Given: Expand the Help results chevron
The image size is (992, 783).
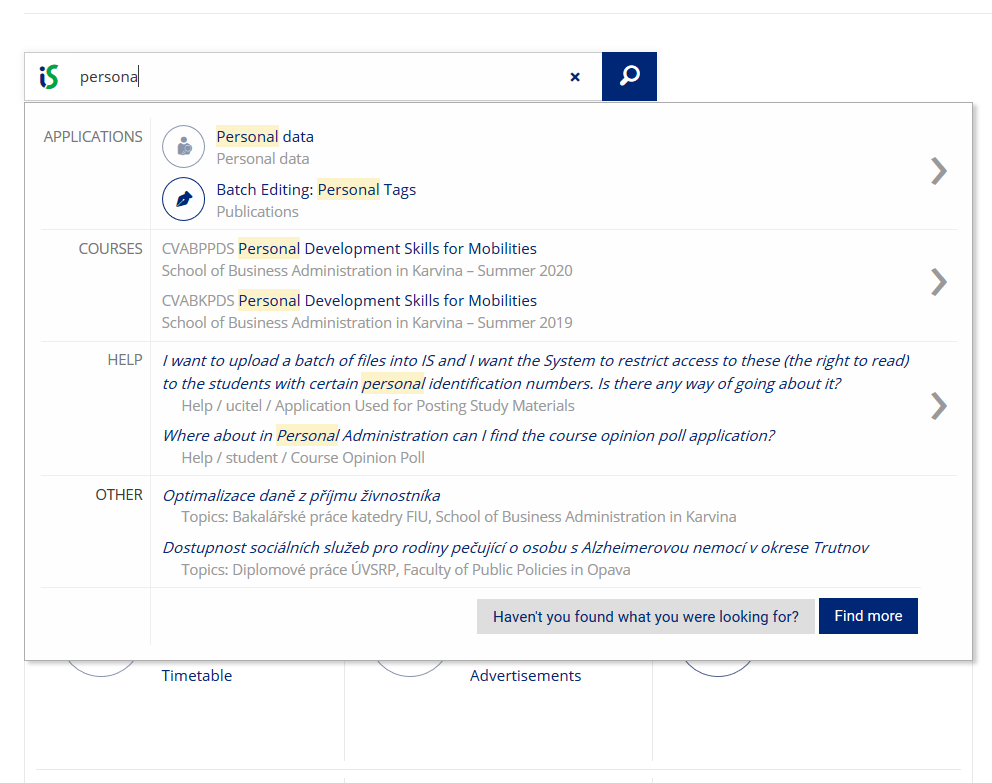Looking at the screenshot, I should (x=938, y=406).
